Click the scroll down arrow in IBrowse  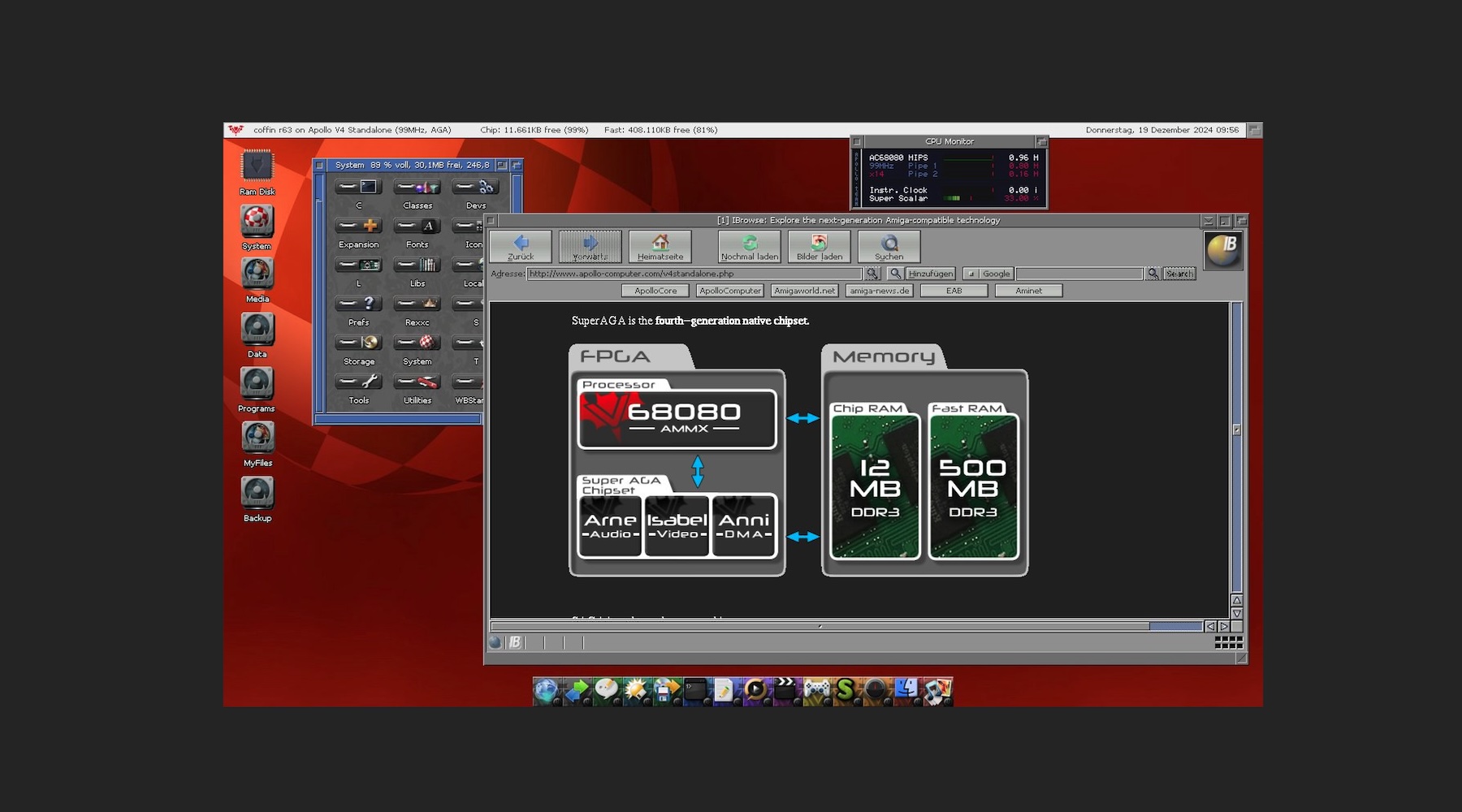pyautogui.click(x=1237, y=614)
